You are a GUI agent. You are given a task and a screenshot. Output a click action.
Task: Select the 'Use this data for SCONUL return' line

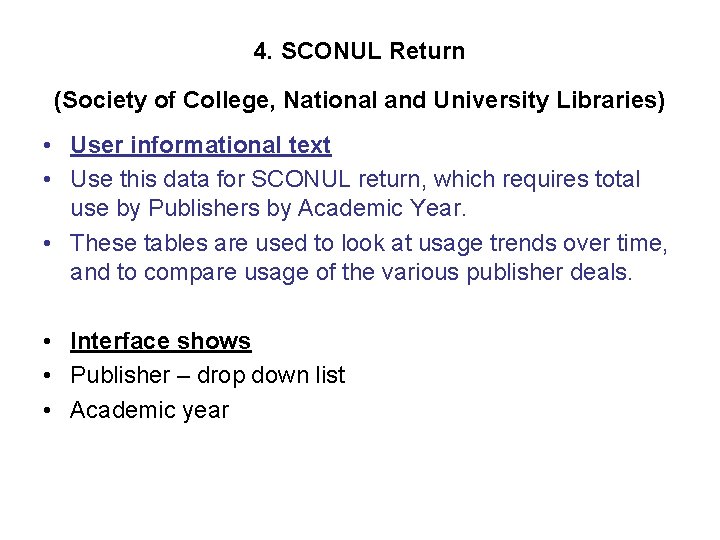[355, 179]
